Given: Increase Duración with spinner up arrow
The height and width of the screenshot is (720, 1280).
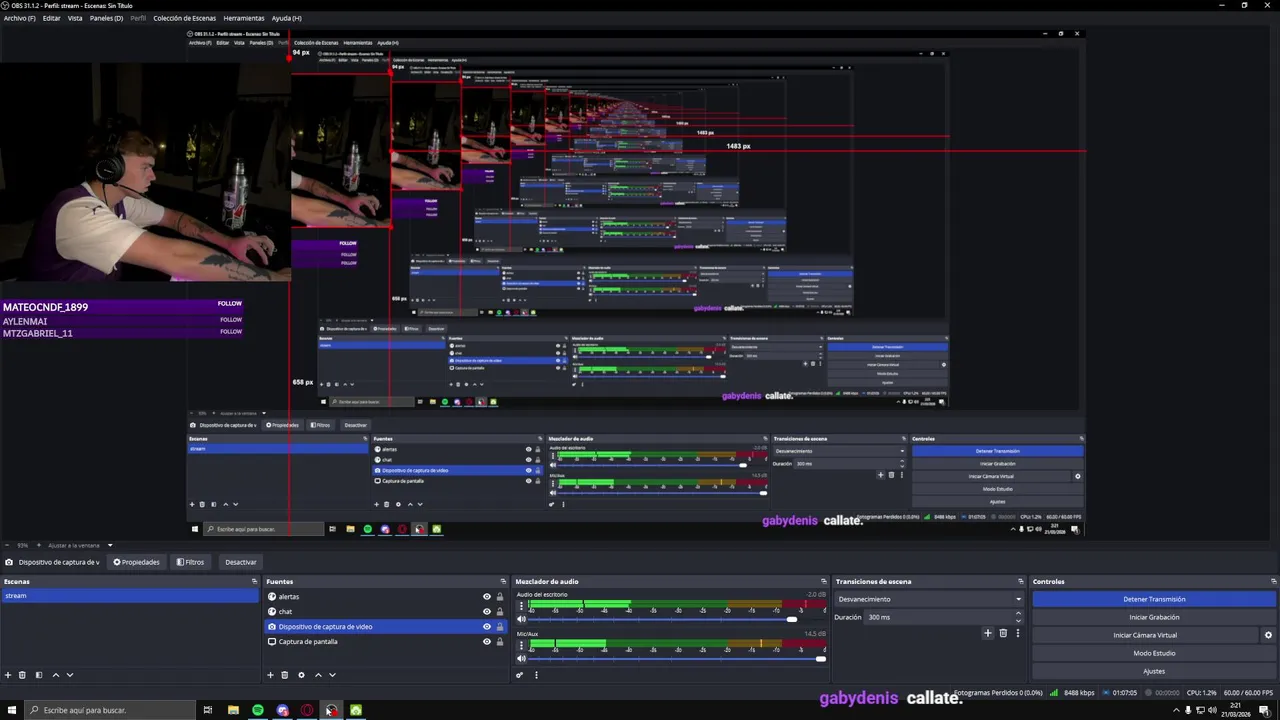Looking at the screenshot, I should point(1019,614).
